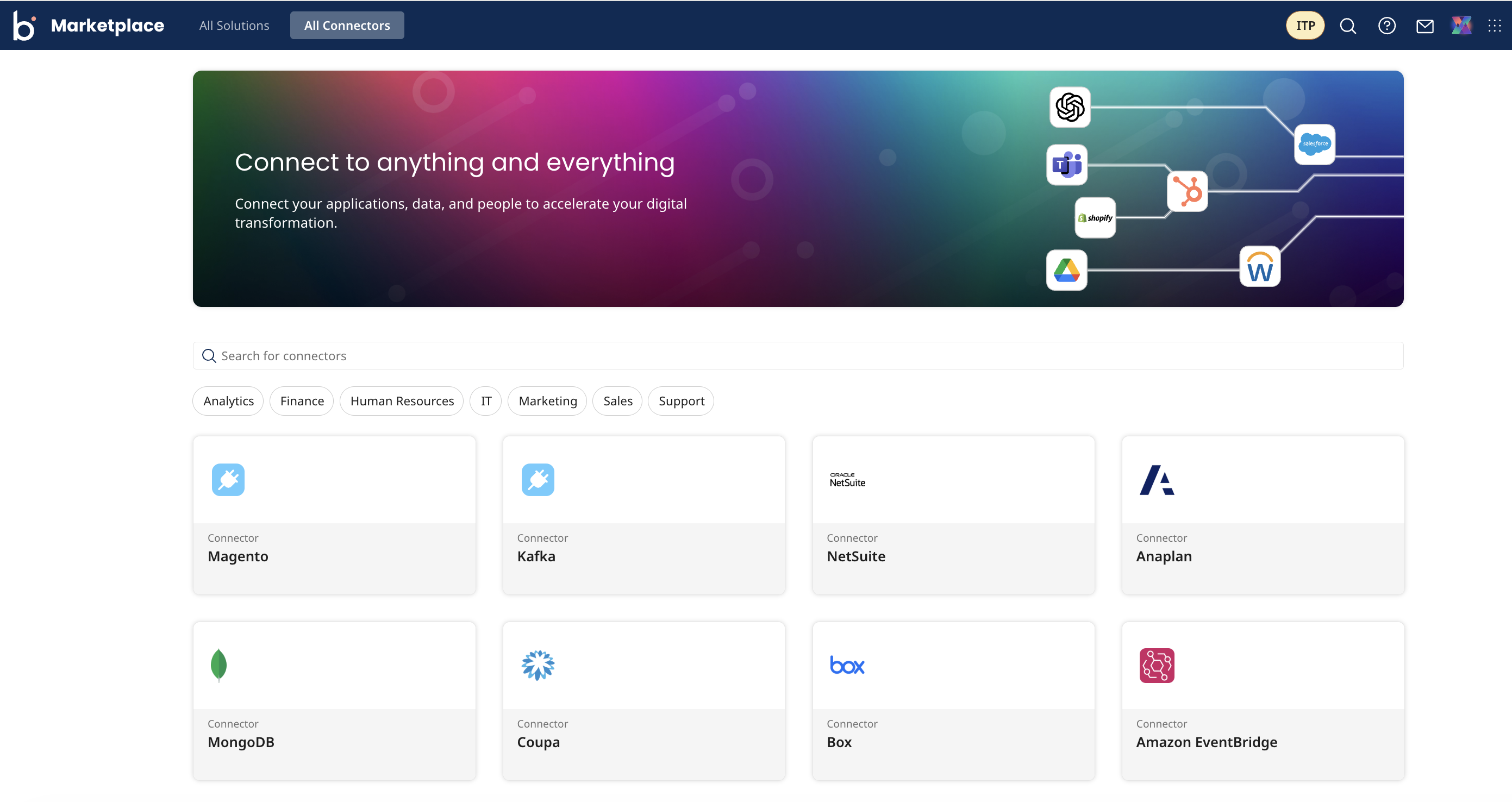This screenshot has width=1512, height=802.
Task: Click the Salesforce logo in banner
Action: (1314, 144)
